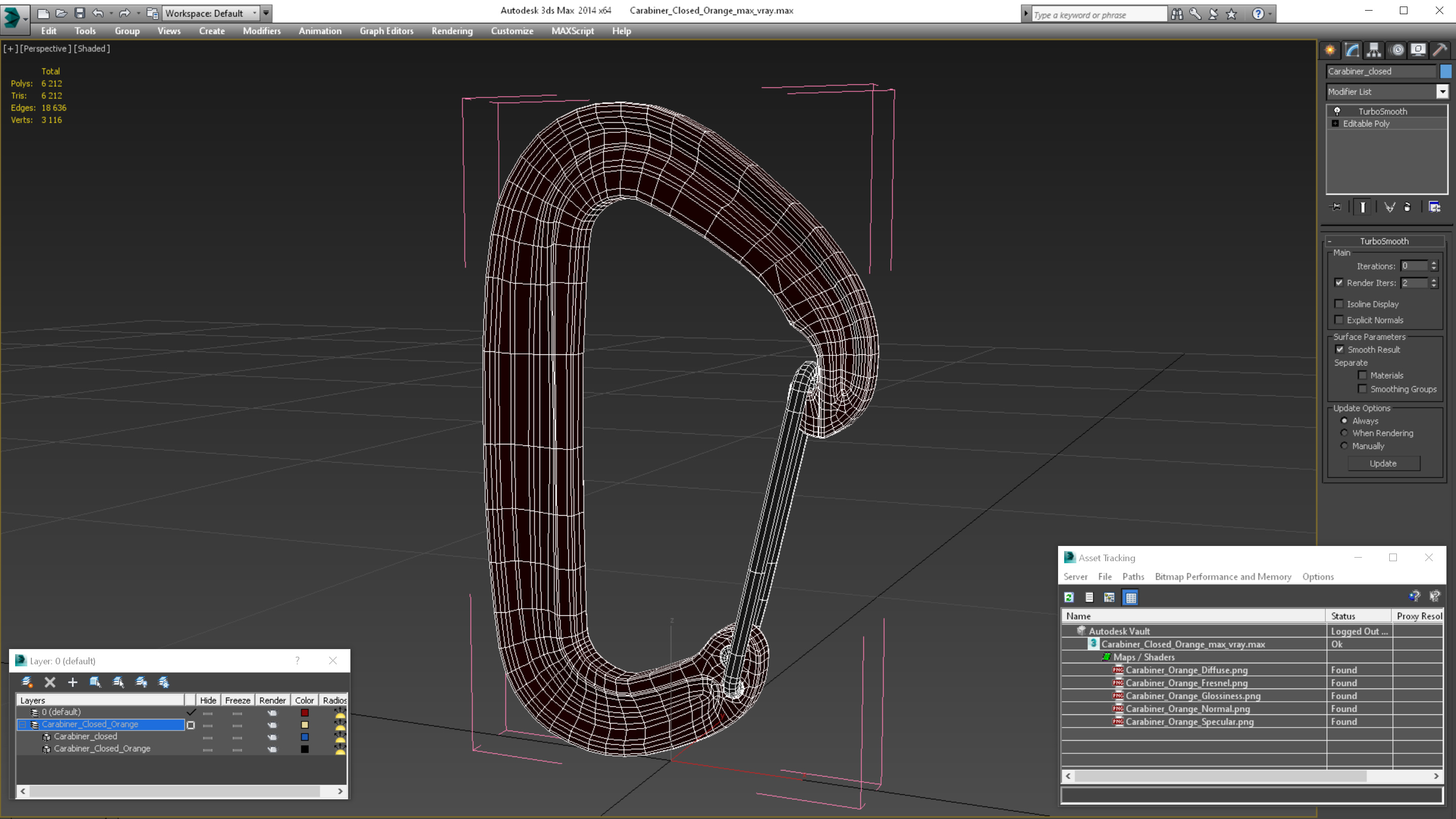
Task: Open the quick access toolbar customize arrow
Action: point(266,13)
